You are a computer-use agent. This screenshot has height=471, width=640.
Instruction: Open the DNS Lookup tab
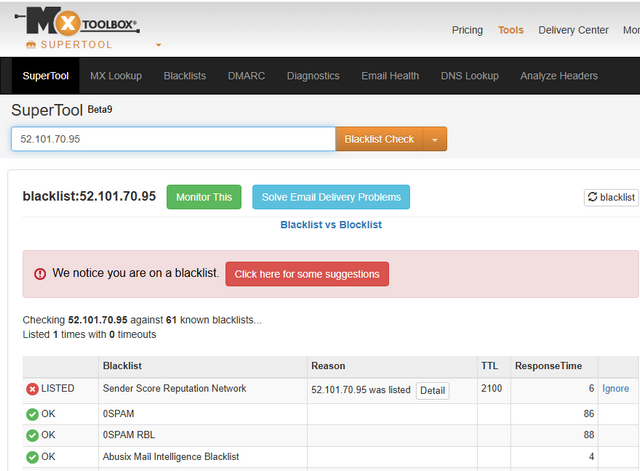tap(469, 76)
